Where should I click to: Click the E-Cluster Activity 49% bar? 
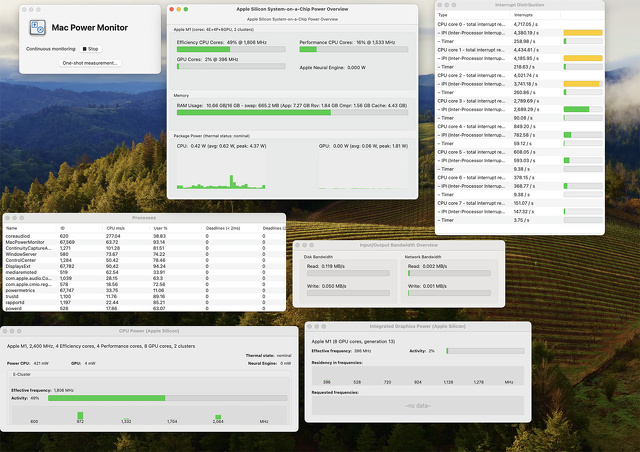tap(167, 398)
